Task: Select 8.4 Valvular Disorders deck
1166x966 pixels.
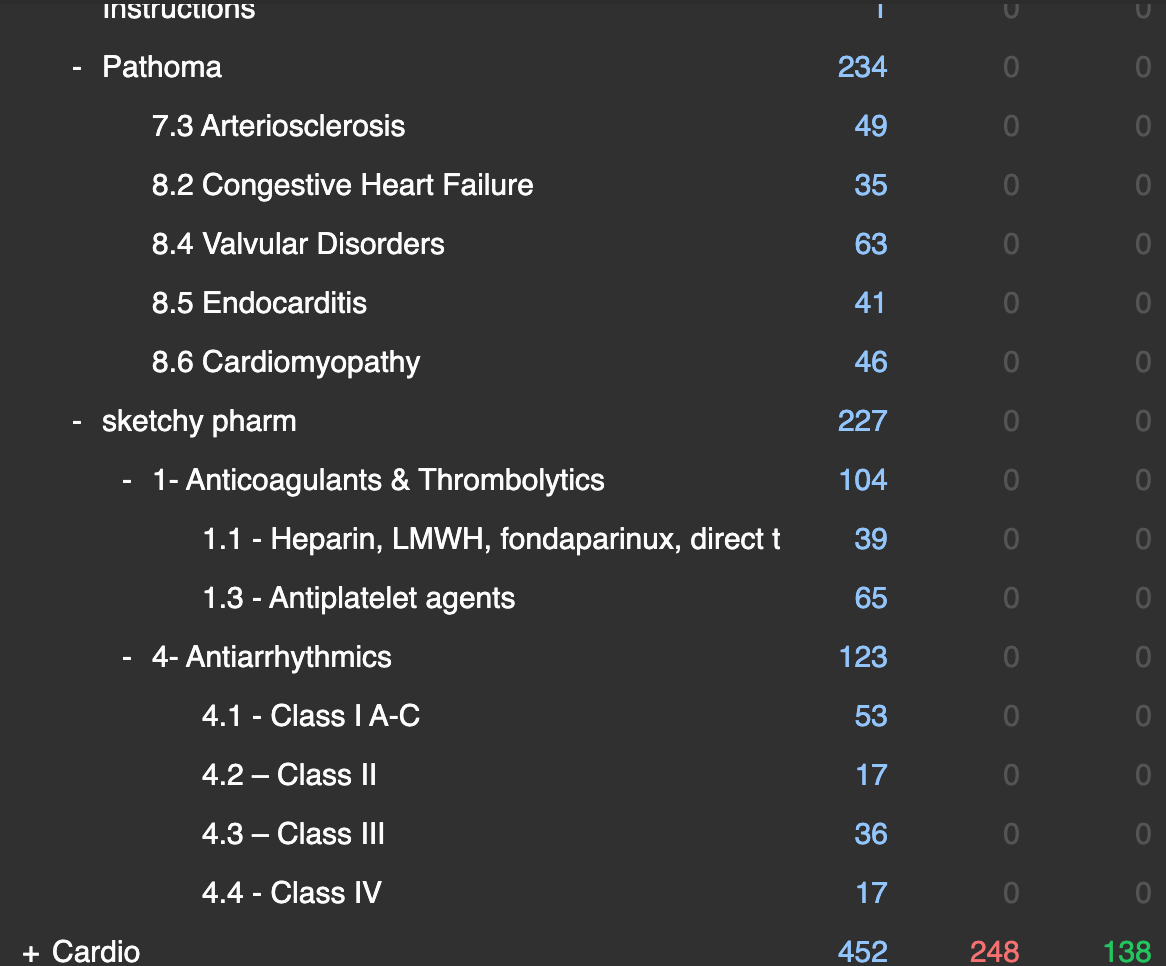Action: pos(298,245)
